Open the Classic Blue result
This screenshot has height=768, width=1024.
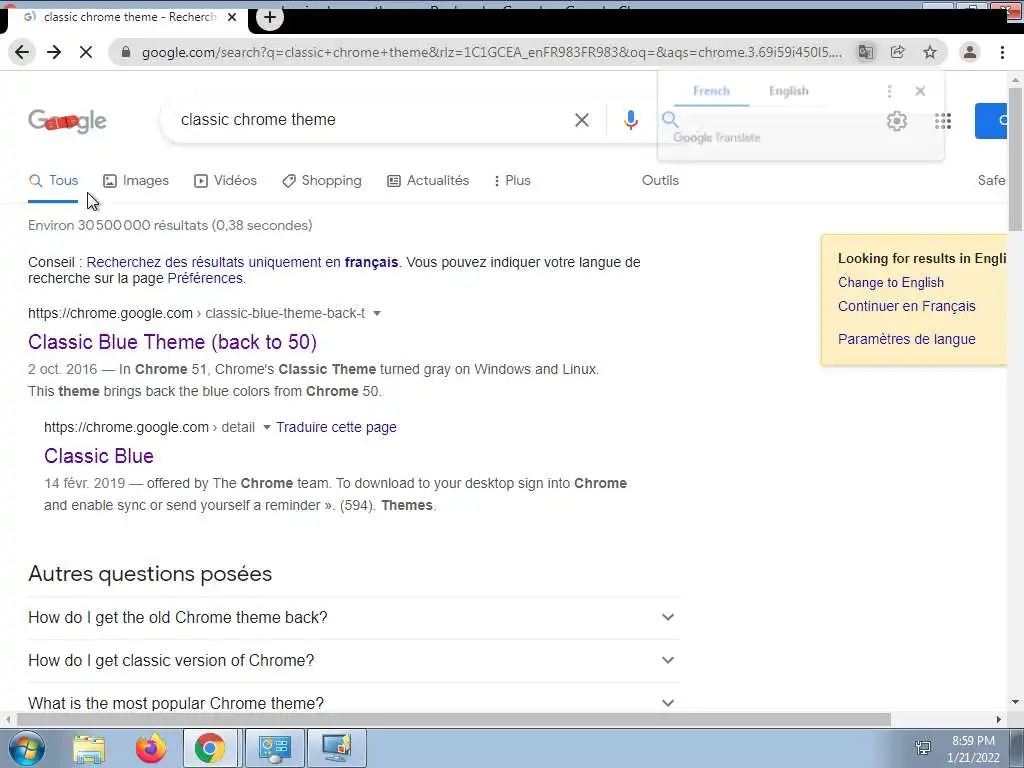tap(99, 456)
